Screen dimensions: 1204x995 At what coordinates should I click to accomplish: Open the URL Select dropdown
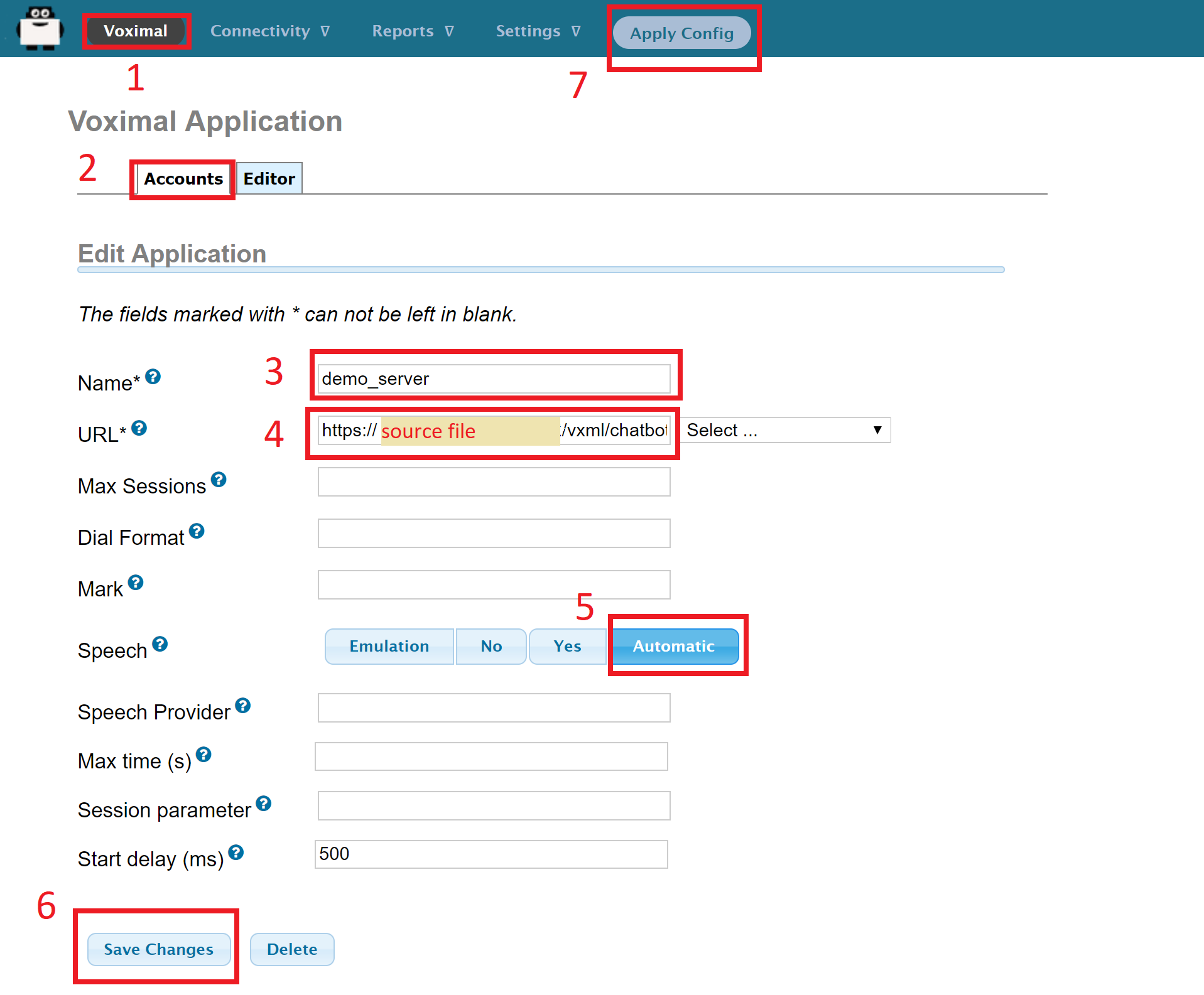pyautogui.click(x=785, y=431)
